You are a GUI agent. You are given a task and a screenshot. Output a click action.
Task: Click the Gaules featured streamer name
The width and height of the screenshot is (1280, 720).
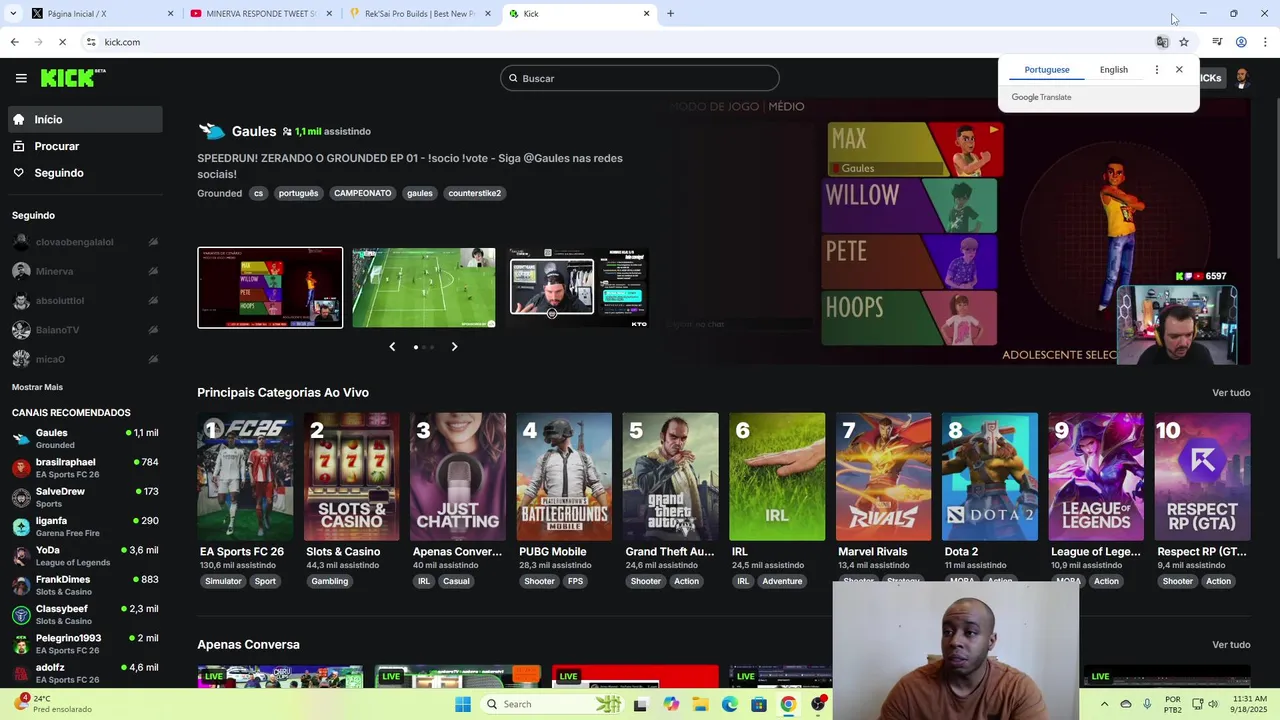click(x=254, y=131)
